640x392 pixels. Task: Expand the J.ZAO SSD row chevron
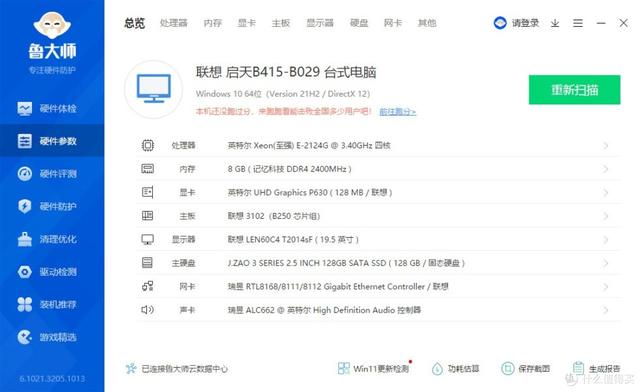606,263
